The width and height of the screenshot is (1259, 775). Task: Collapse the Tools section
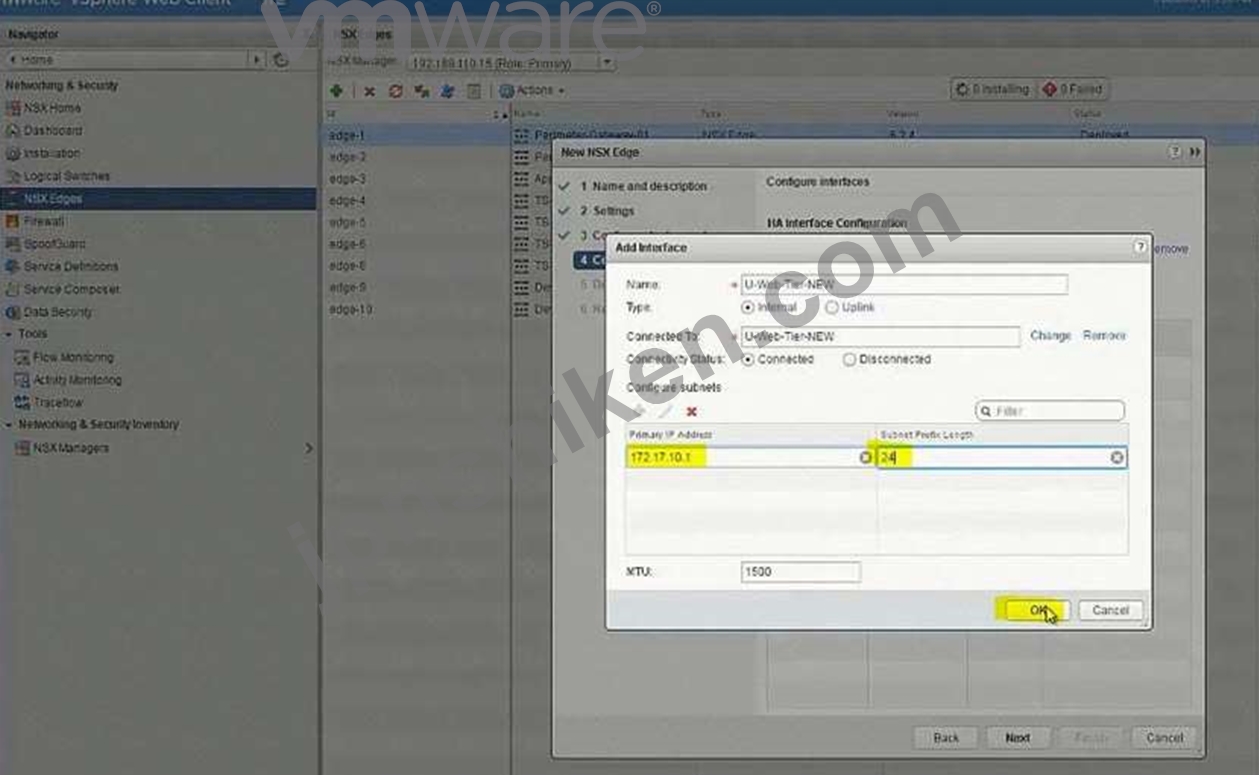[9, 334]
